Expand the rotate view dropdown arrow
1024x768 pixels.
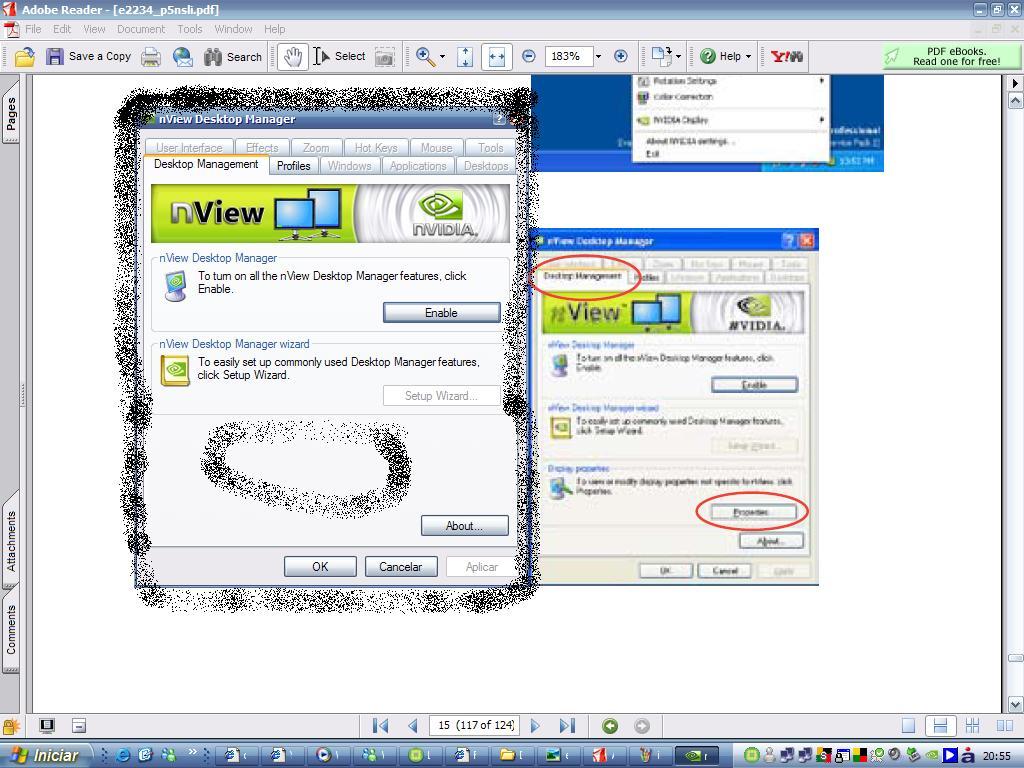click(x=679, y=57)
